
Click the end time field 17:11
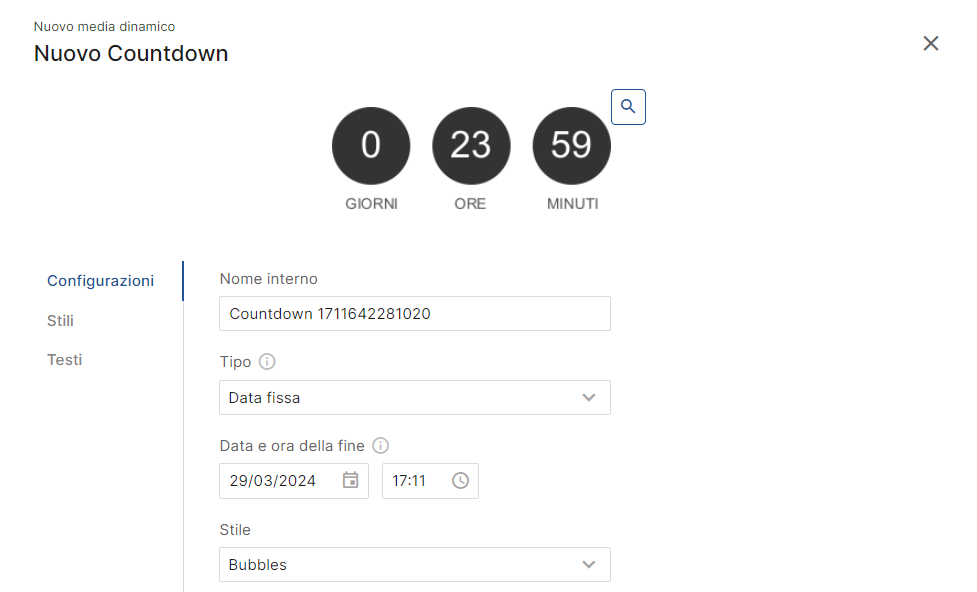pyautogui.click(x=430, y=480)
